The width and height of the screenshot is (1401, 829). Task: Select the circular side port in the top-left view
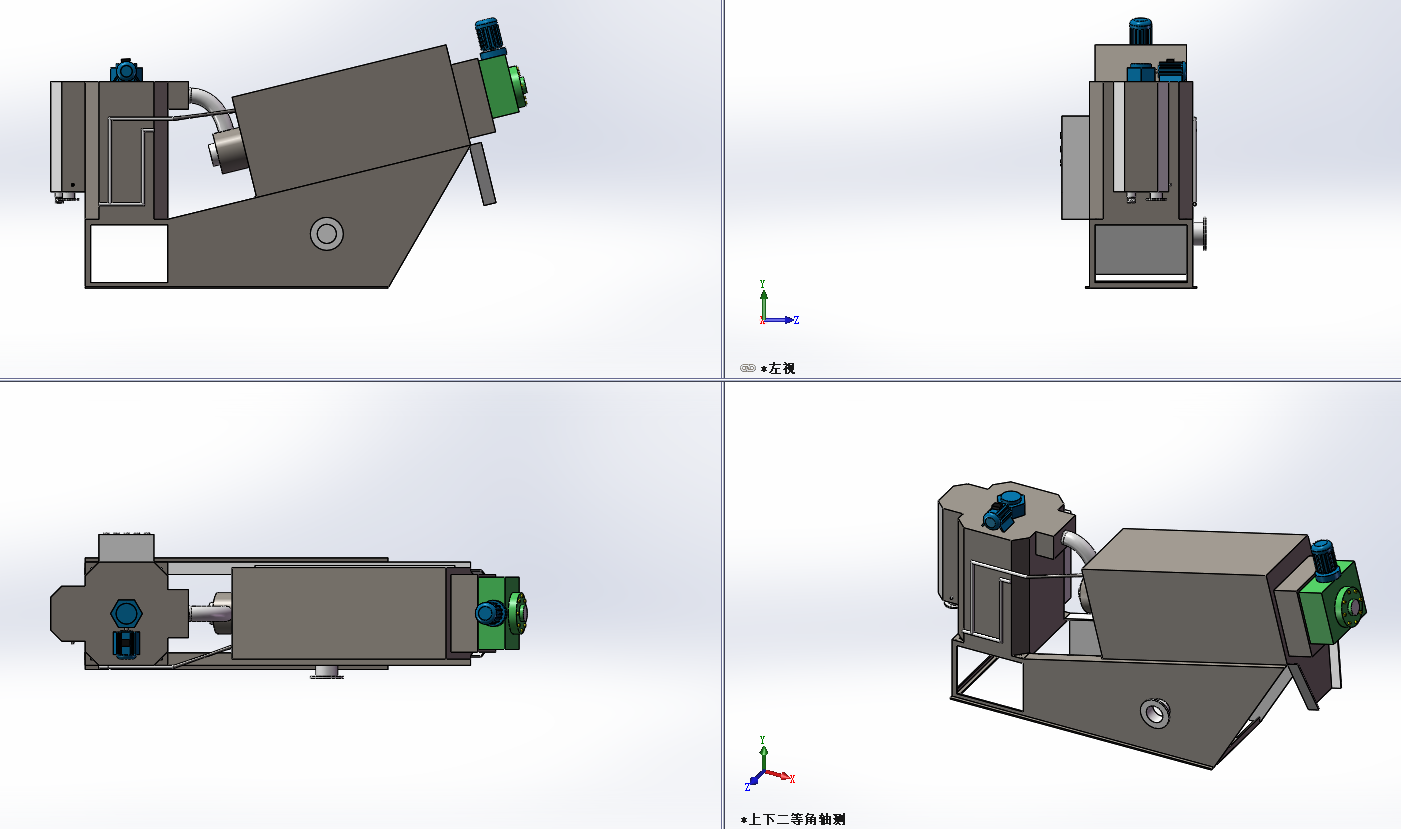(326, 233)
